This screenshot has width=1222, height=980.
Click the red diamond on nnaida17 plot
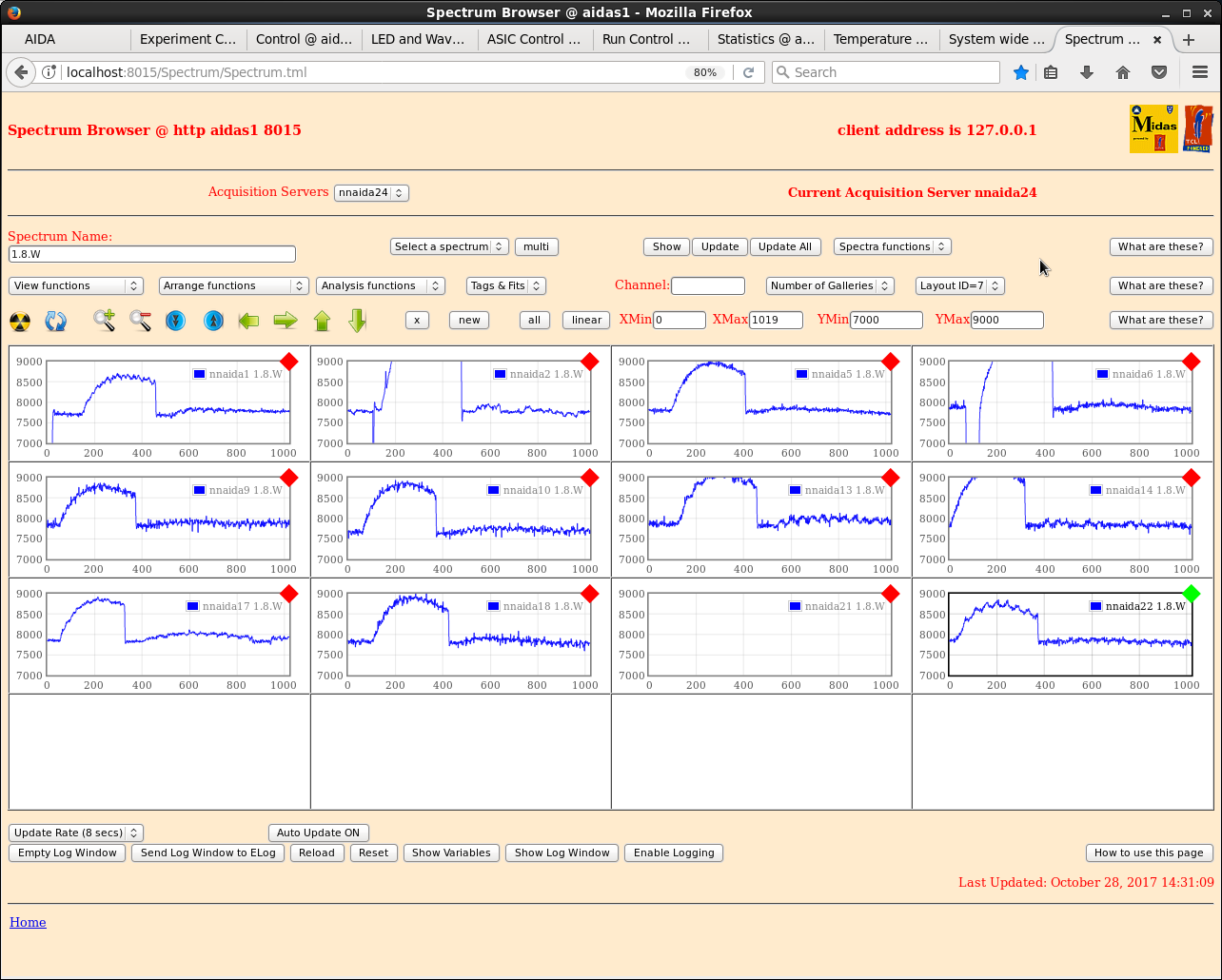point(289,594)
